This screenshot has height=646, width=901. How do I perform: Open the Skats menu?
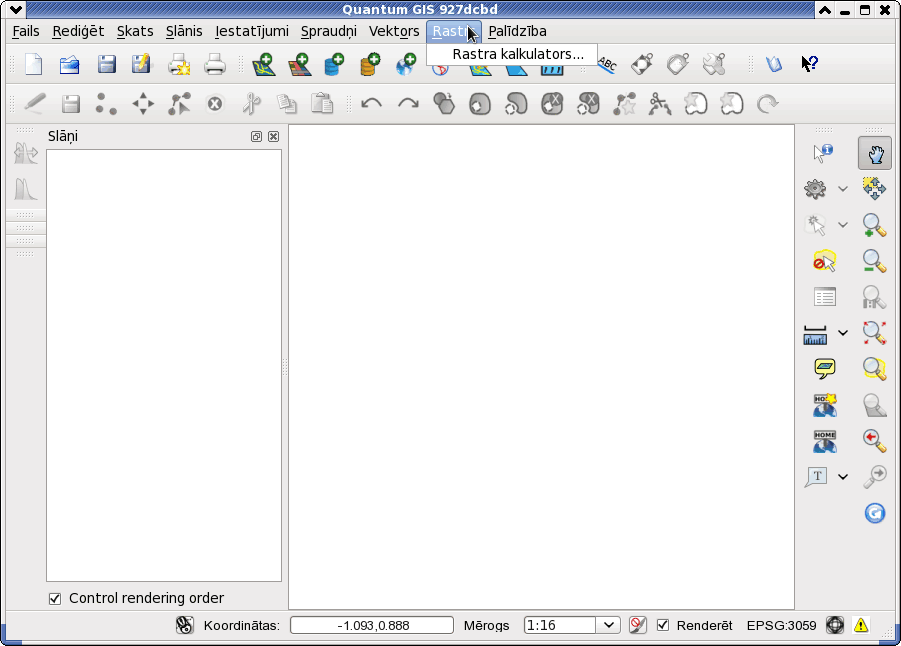pos(135,31)
